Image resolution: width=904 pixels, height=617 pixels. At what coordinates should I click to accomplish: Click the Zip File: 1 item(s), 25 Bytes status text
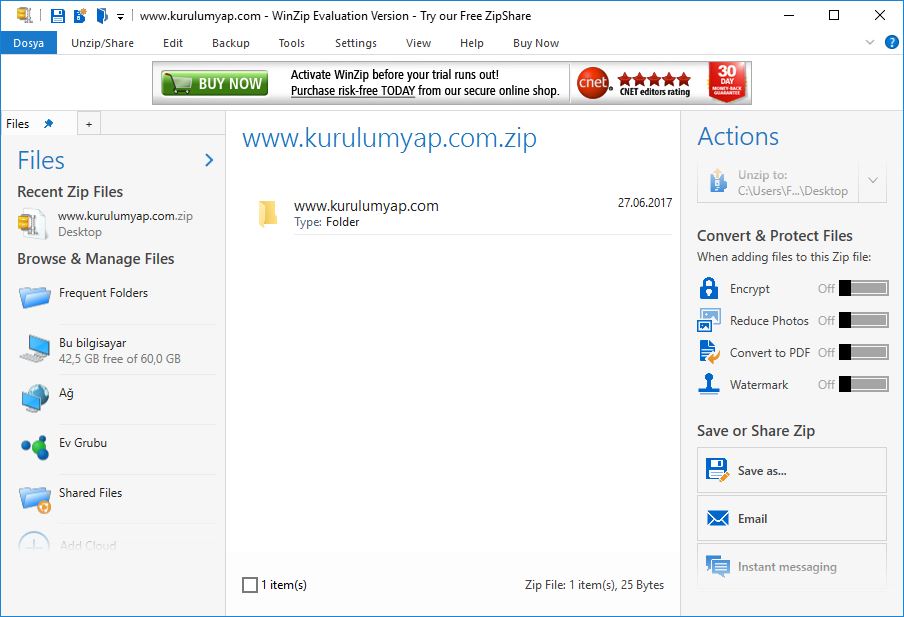594,585
